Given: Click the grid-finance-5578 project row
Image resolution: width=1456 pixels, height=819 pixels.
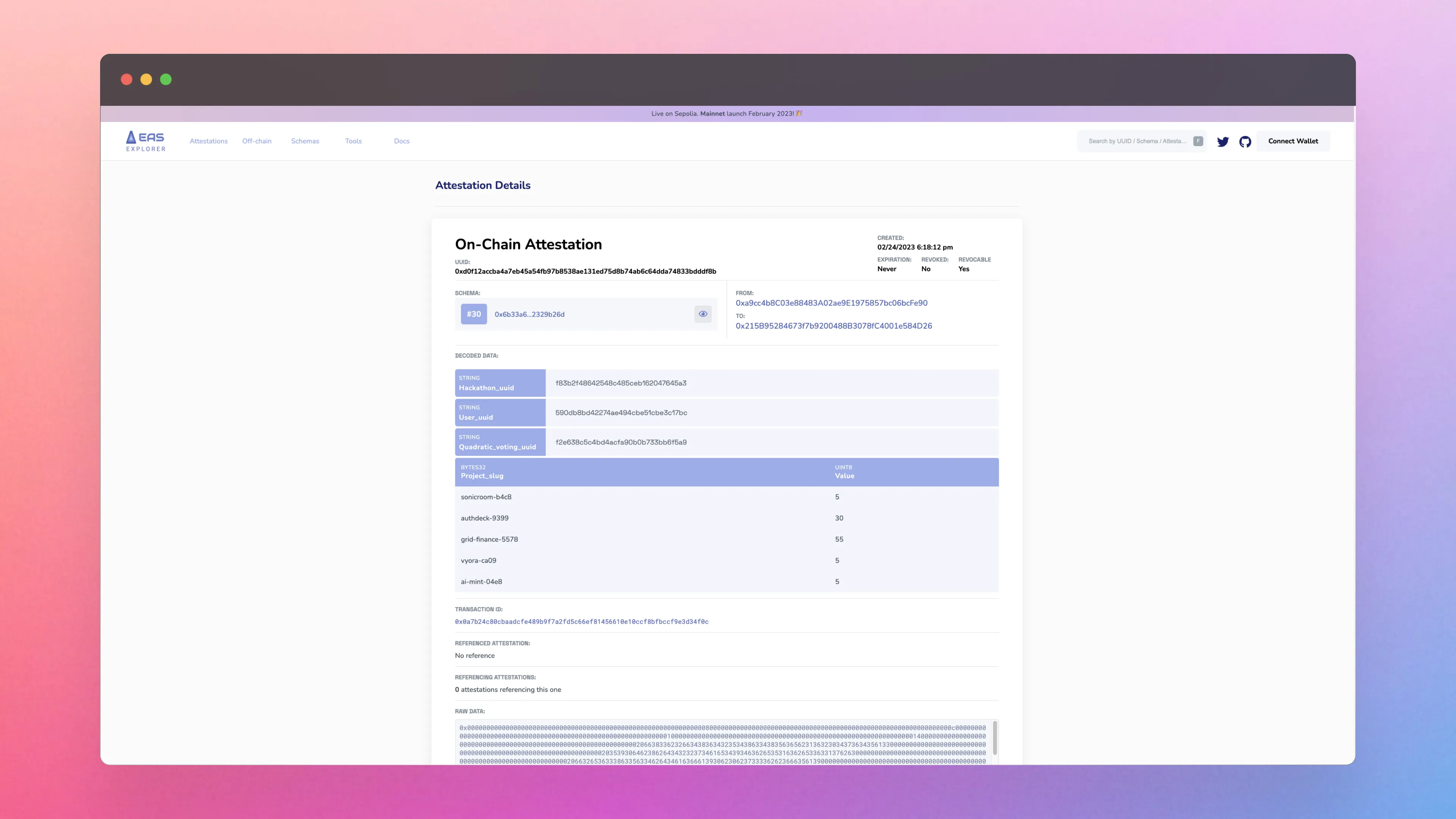Looking at the screenshot, I should (726, 539).
